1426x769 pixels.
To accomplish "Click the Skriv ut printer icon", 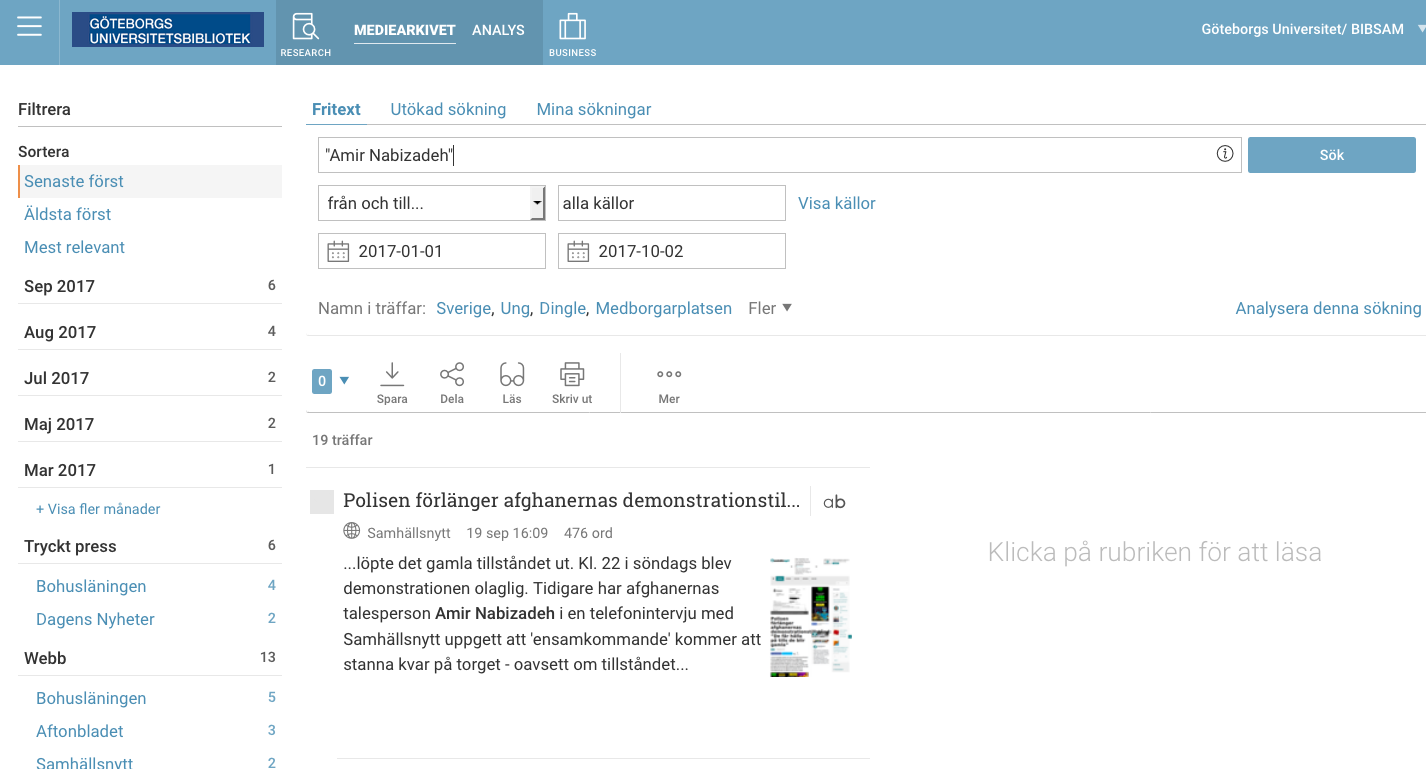I will (572, 375).
